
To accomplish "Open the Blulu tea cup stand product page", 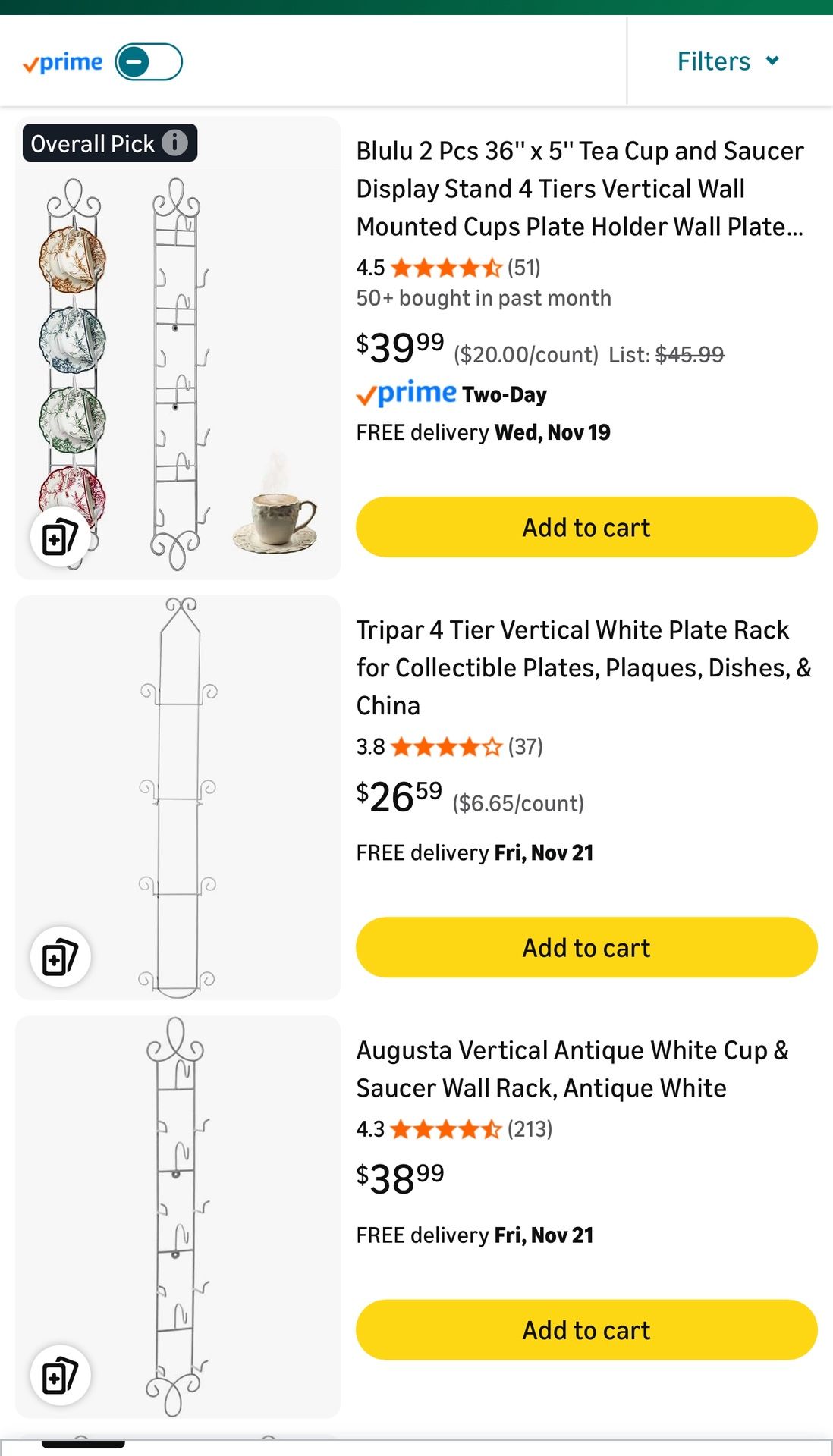I will point(580,188).
